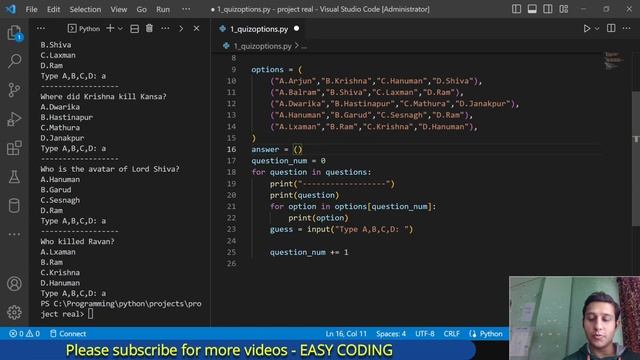This screenshot has width=640, height=360.
Task: Run the Python file with play button
Action: coord(587,29)
